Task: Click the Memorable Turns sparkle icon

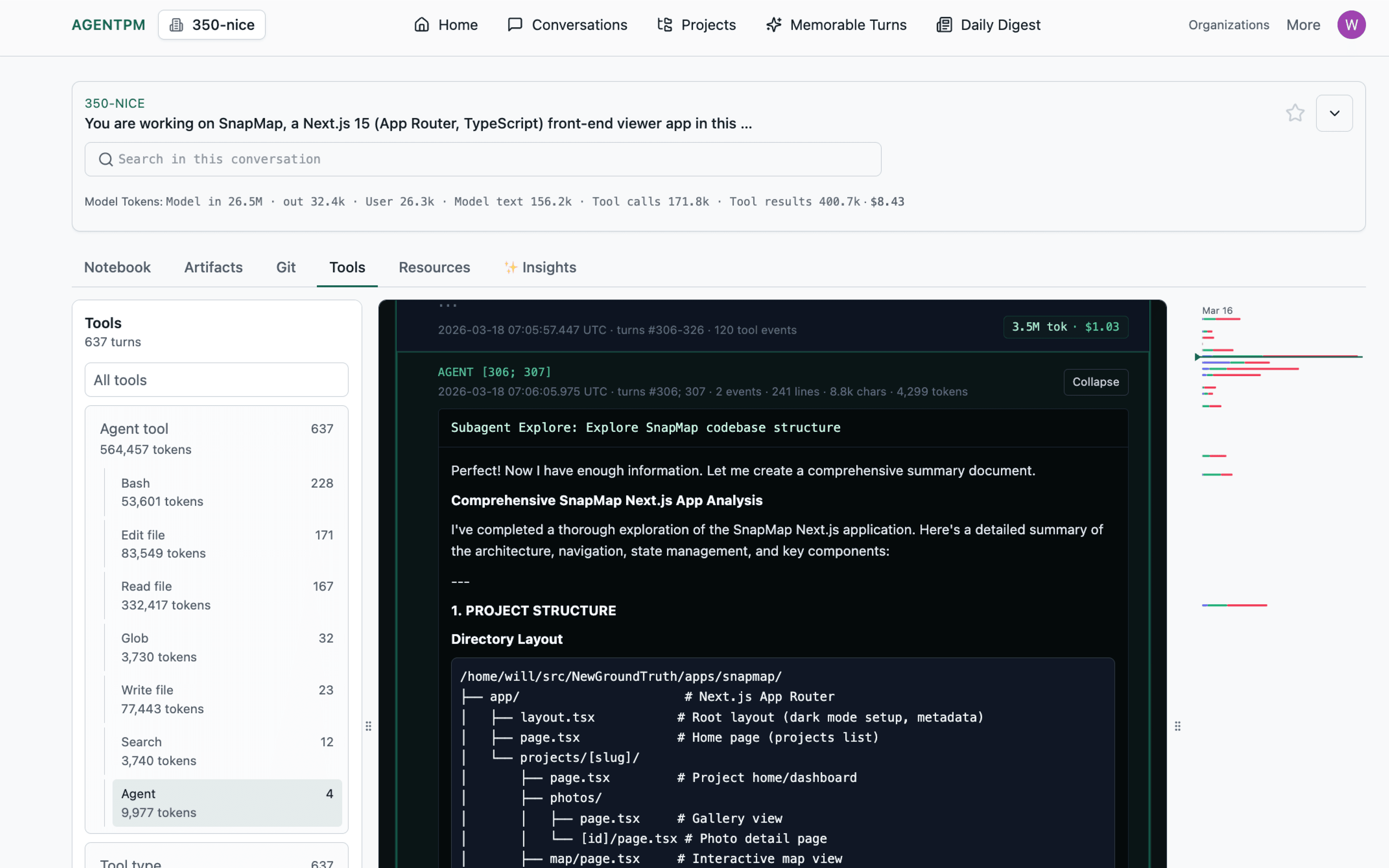Action: click(x=774, y=25)
